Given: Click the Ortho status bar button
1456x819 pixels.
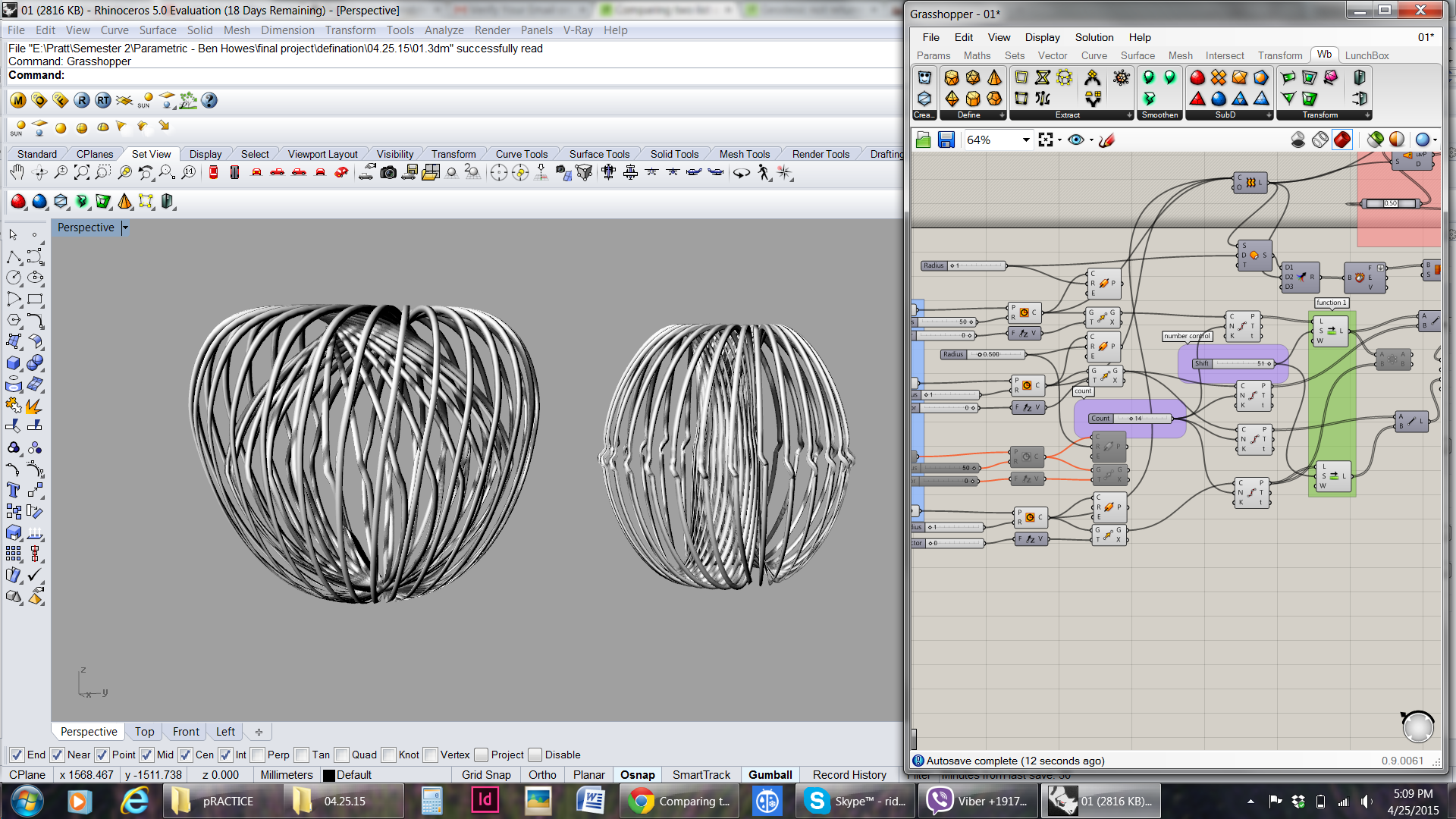Looking at the screenshot, I should click(542, 774).
